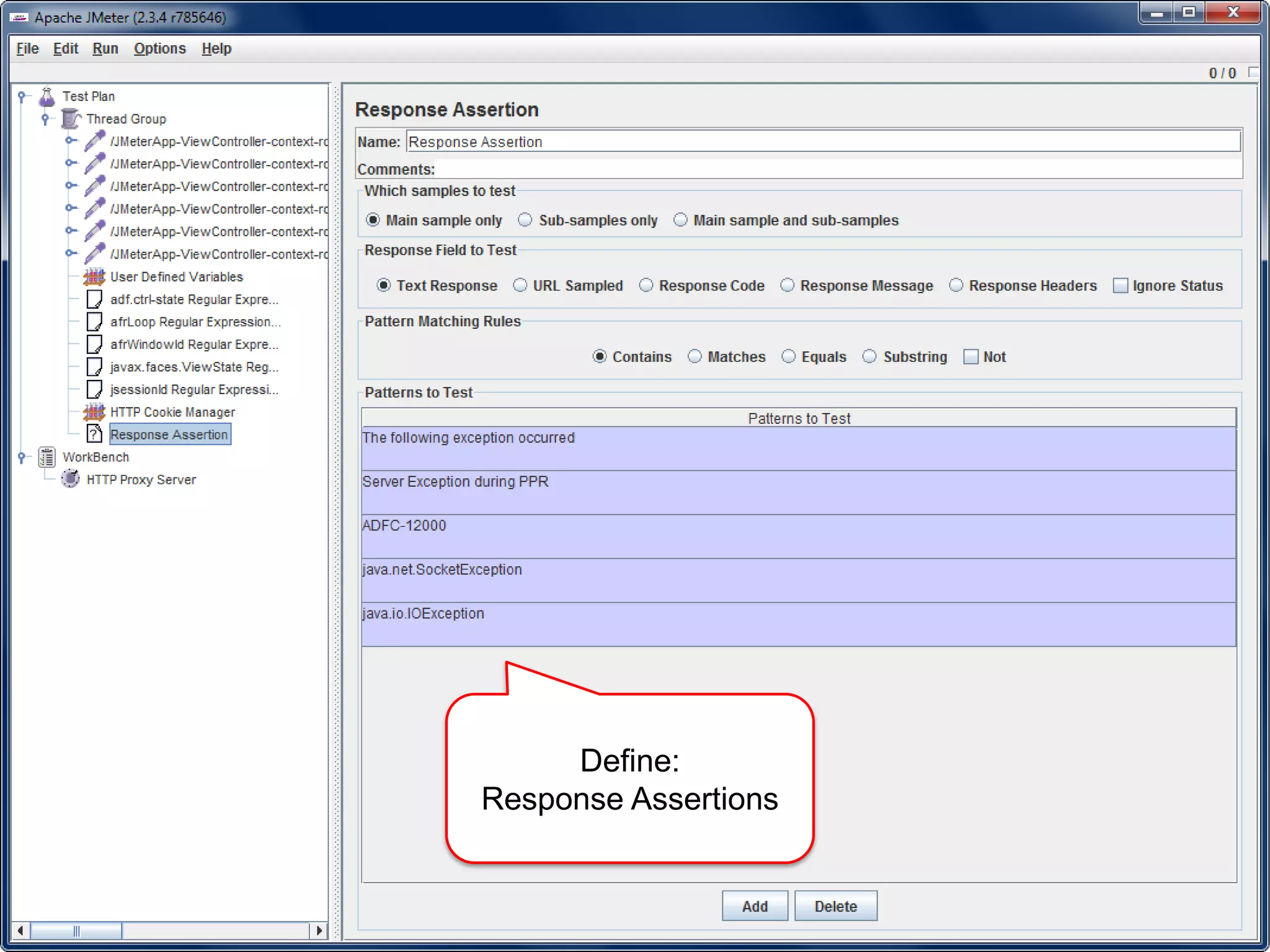Viewport: 1270px width, 952px height.
Task: Select 'WorkBench' label in tree
Action: coord(95,457)
